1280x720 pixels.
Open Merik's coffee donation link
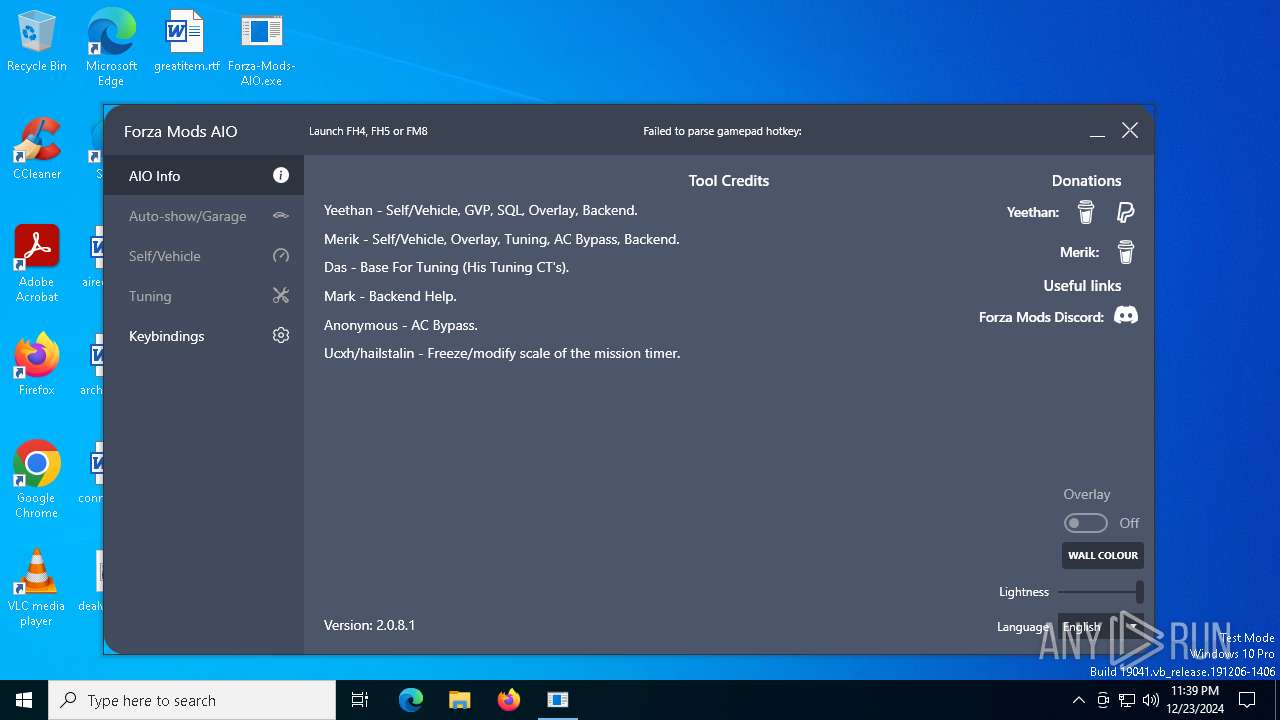[1126, 252]
